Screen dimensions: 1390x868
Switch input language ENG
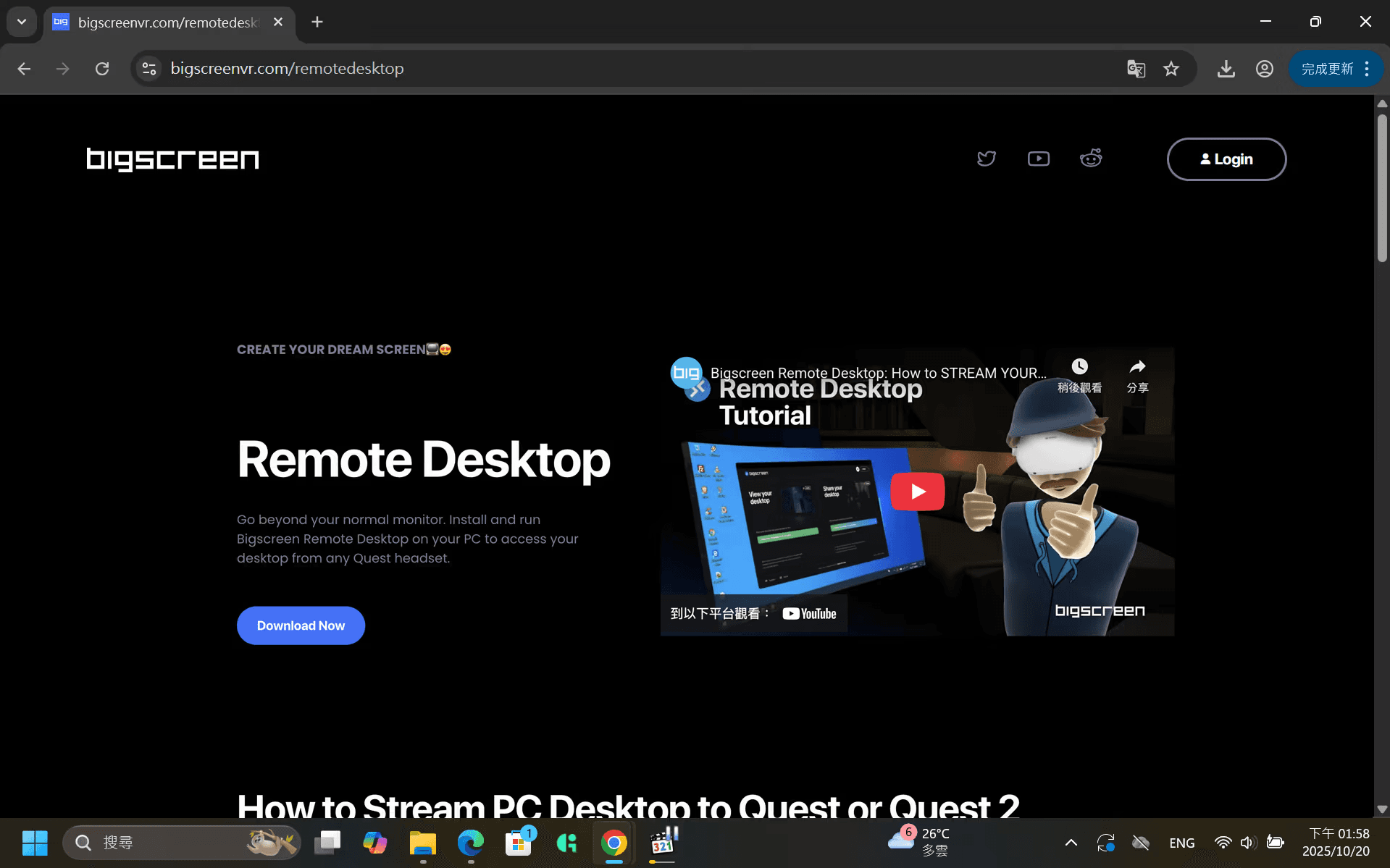[x=1182, y=843]
